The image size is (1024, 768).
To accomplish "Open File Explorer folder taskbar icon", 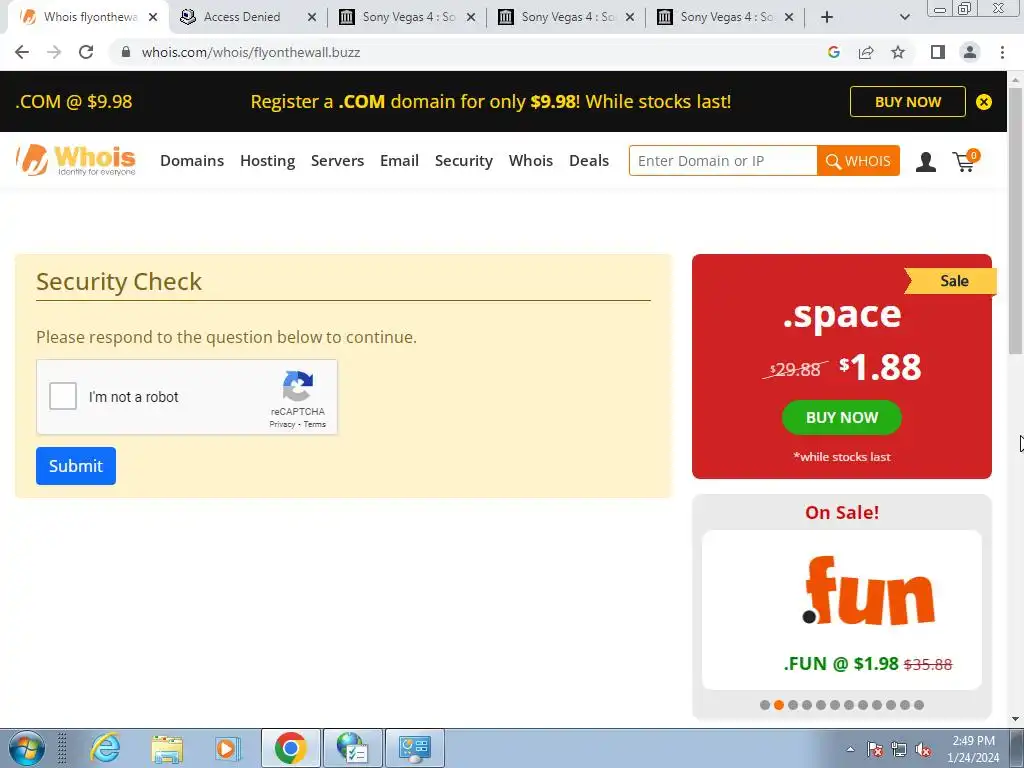I will [167, 748].
